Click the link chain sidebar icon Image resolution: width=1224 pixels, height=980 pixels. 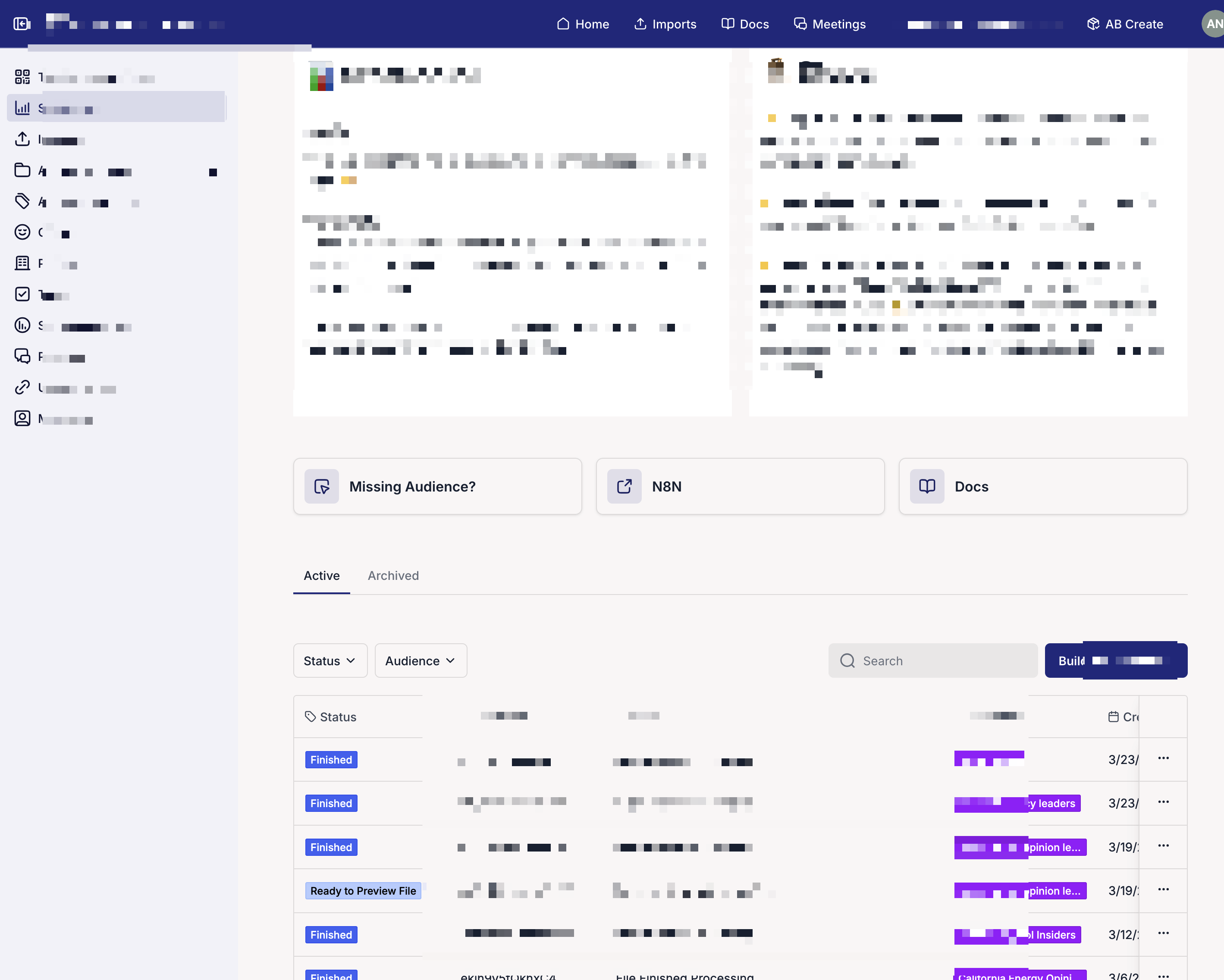pos(22,388)
